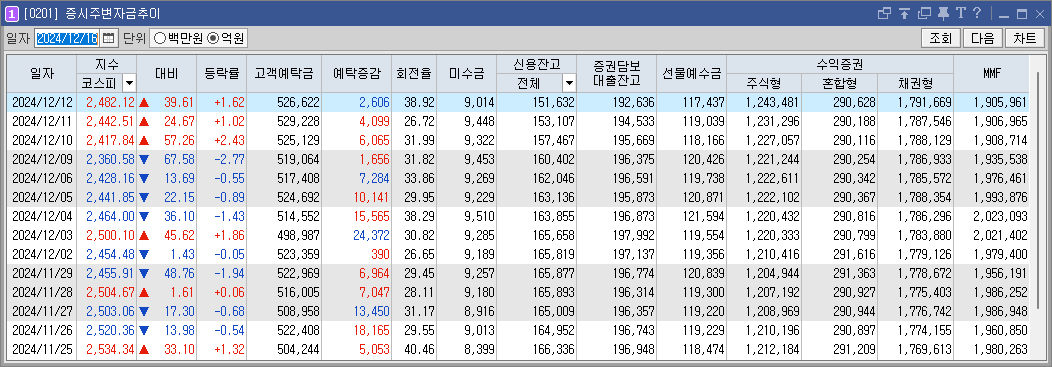1052x367 pixels.
Task: Click the 선물예수금 column header
Action: [691, 73]
